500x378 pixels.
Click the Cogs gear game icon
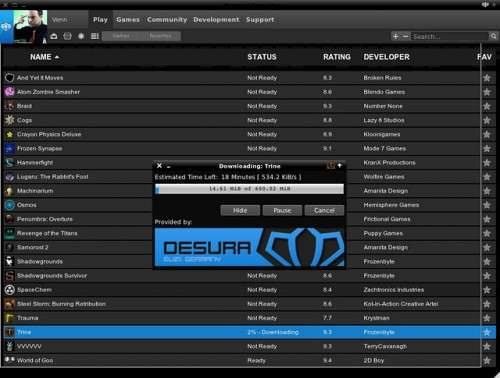pos(10,120)
